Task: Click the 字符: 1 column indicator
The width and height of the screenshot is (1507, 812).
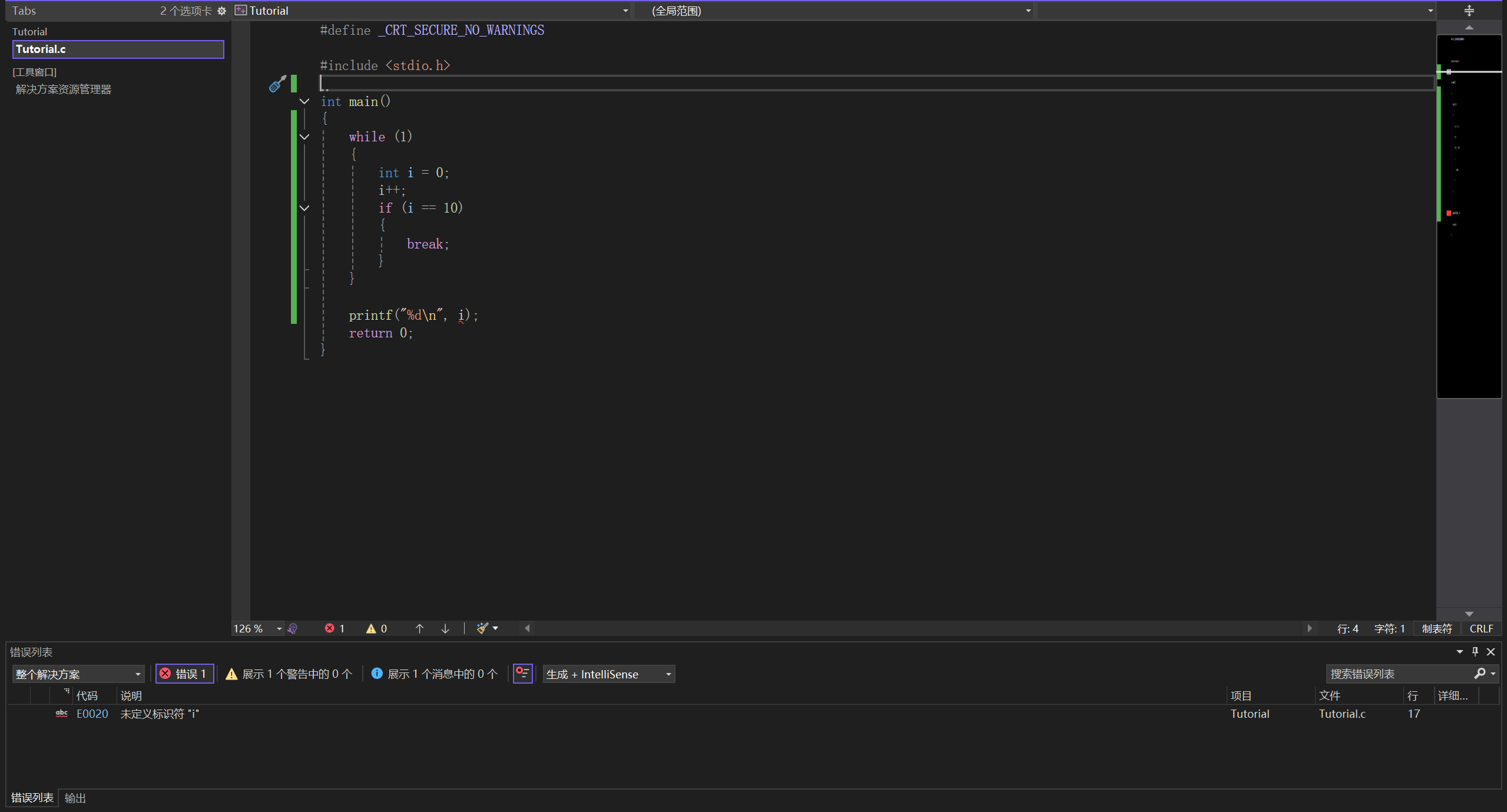Action: [x=1389, y=628]
